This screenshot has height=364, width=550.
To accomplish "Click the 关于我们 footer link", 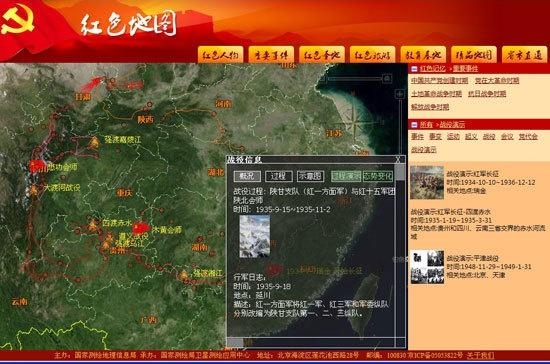I will (x=481, y=356).
